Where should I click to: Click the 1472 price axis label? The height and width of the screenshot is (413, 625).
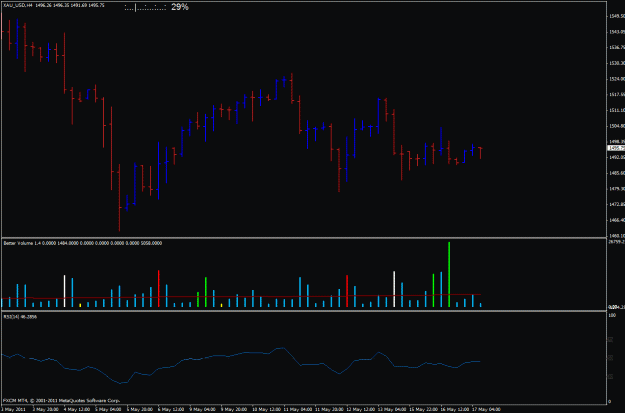617,204
